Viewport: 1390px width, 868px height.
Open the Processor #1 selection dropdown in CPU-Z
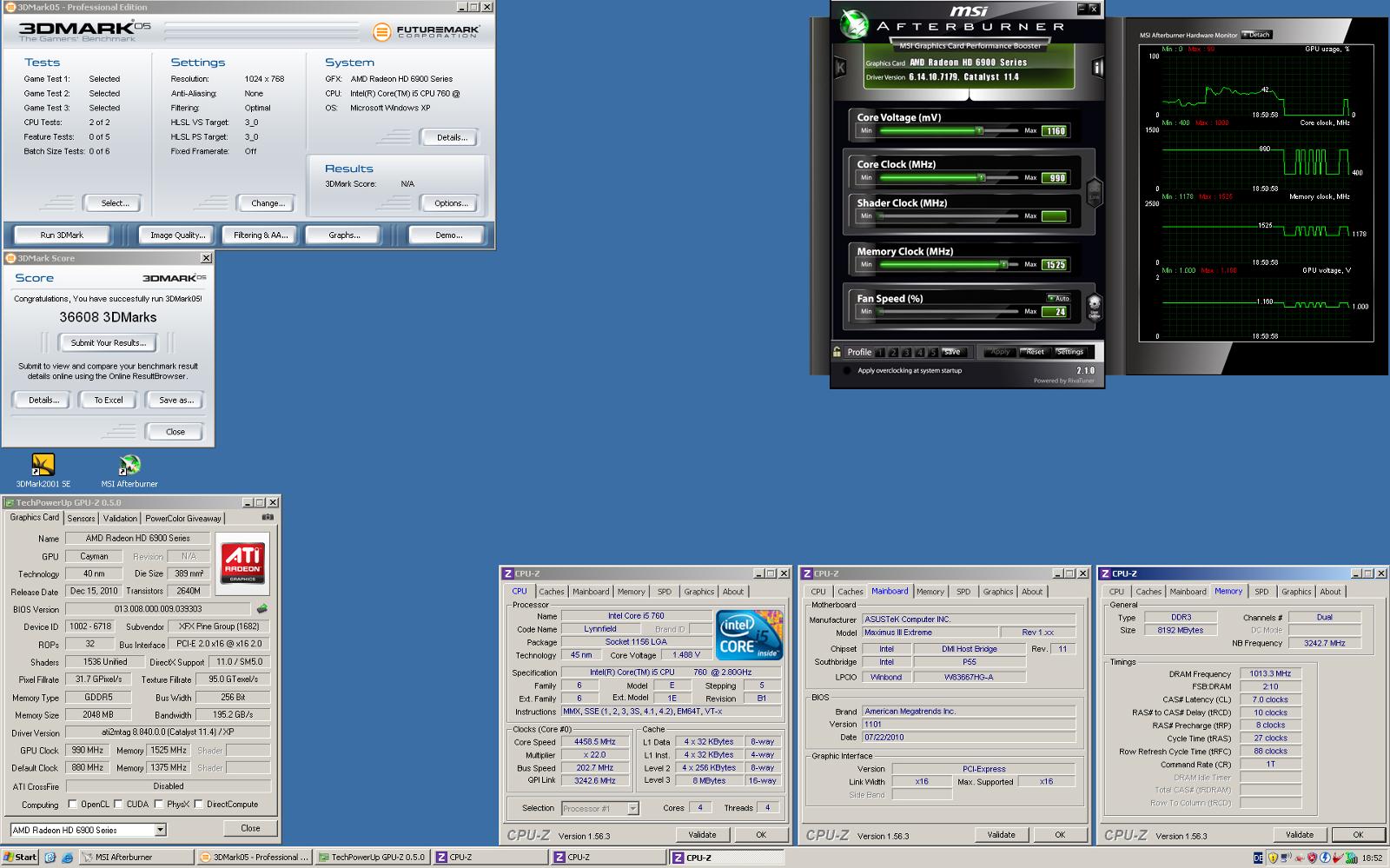pyautogui.click(x=632, y=808)
